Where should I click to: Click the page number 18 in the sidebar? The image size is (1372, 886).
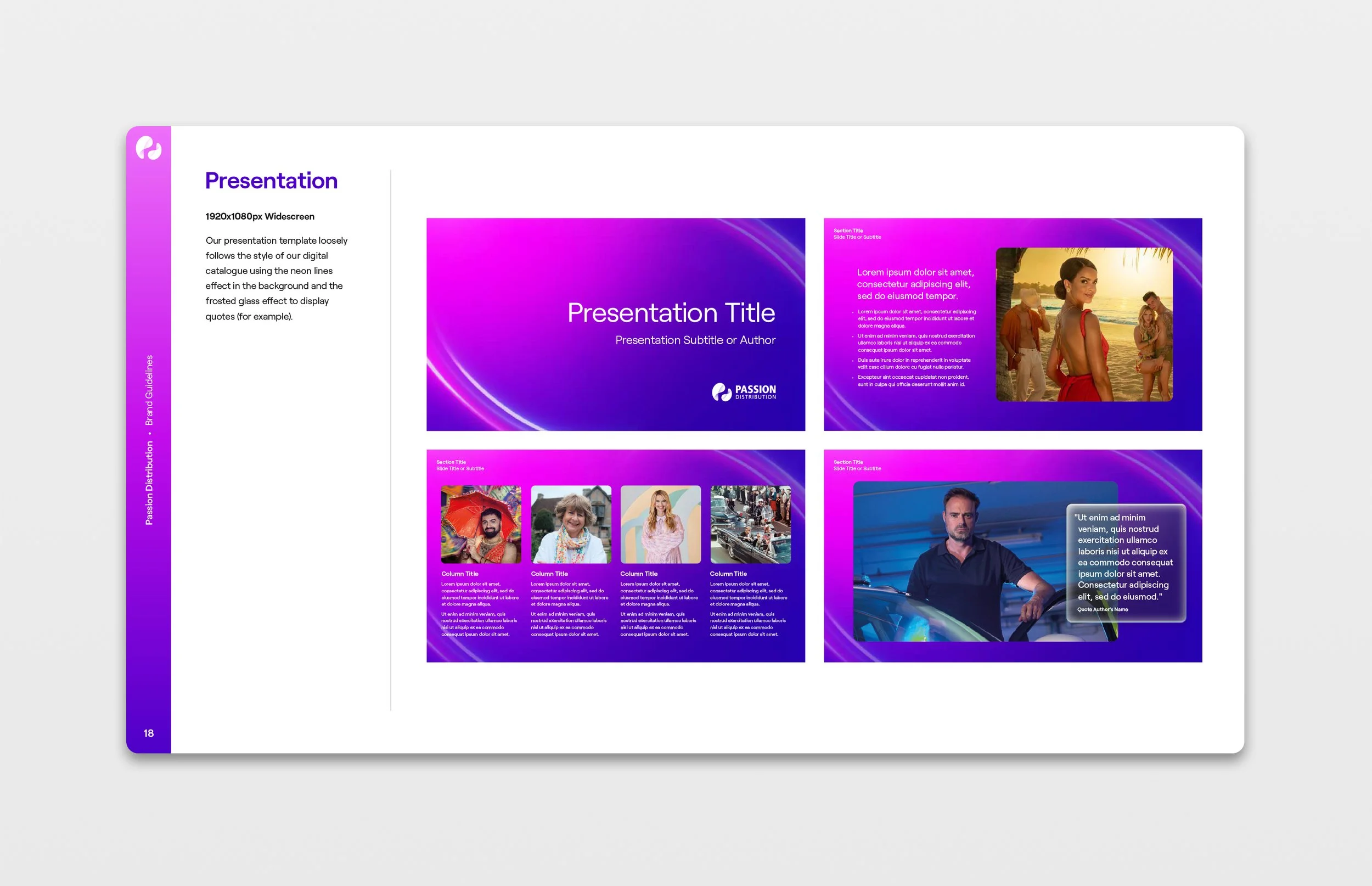(x=149, y=733)
